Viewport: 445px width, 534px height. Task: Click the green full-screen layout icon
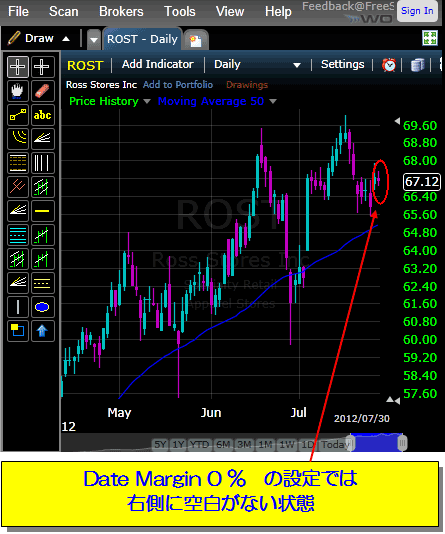click(x=430, y=38)
